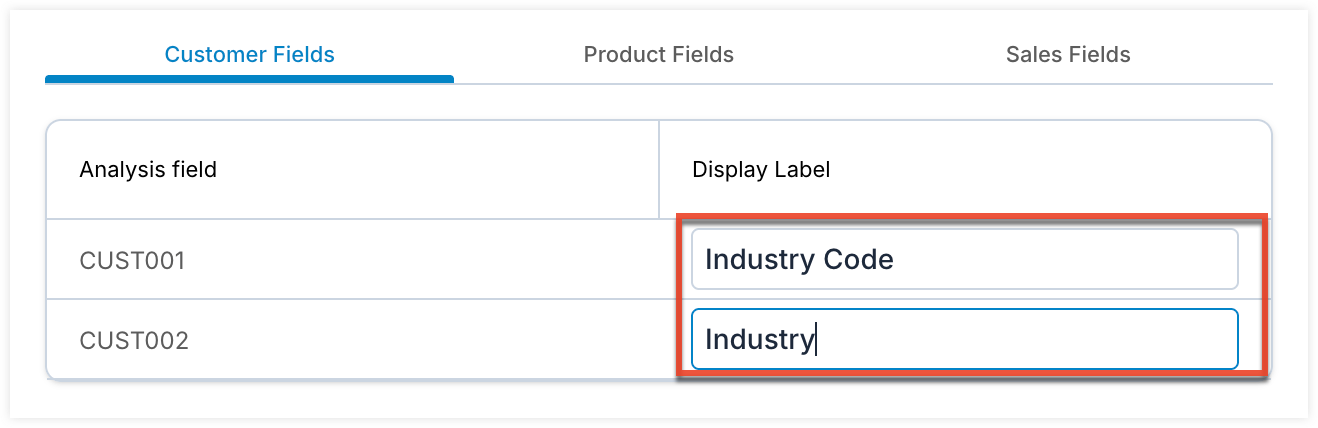Click the Customer Fields tab label text
This screenshot has height=428, width=1318.
click(249, 55)
